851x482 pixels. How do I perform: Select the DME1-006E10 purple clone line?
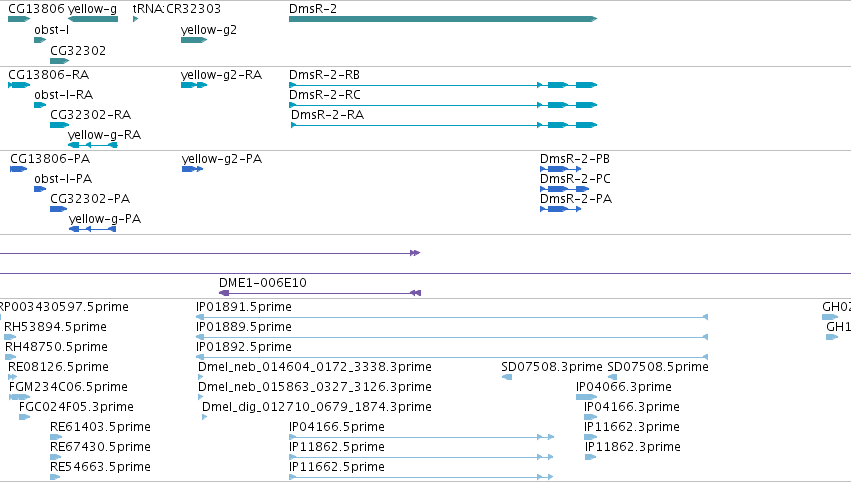click(320, 293)
